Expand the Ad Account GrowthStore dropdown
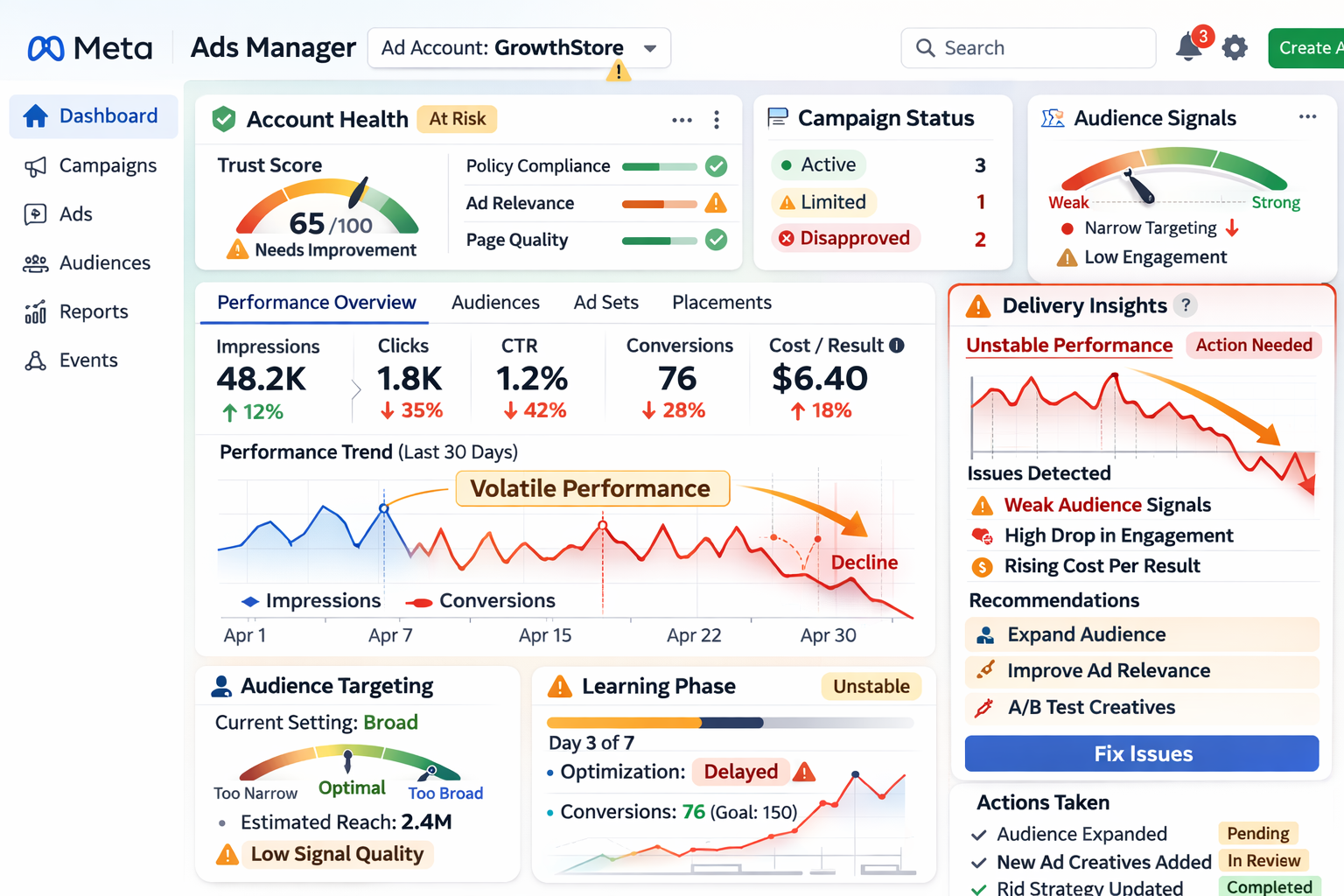This screenshot has width=1344, height=896. pos(649,48)
